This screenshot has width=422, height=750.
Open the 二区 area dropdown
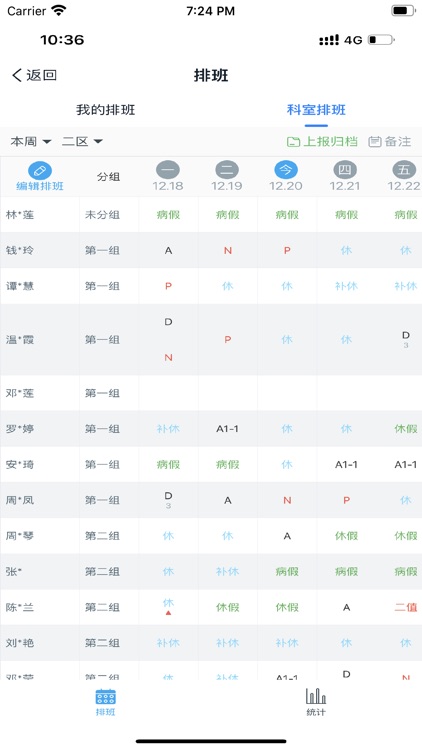(82, 142)
